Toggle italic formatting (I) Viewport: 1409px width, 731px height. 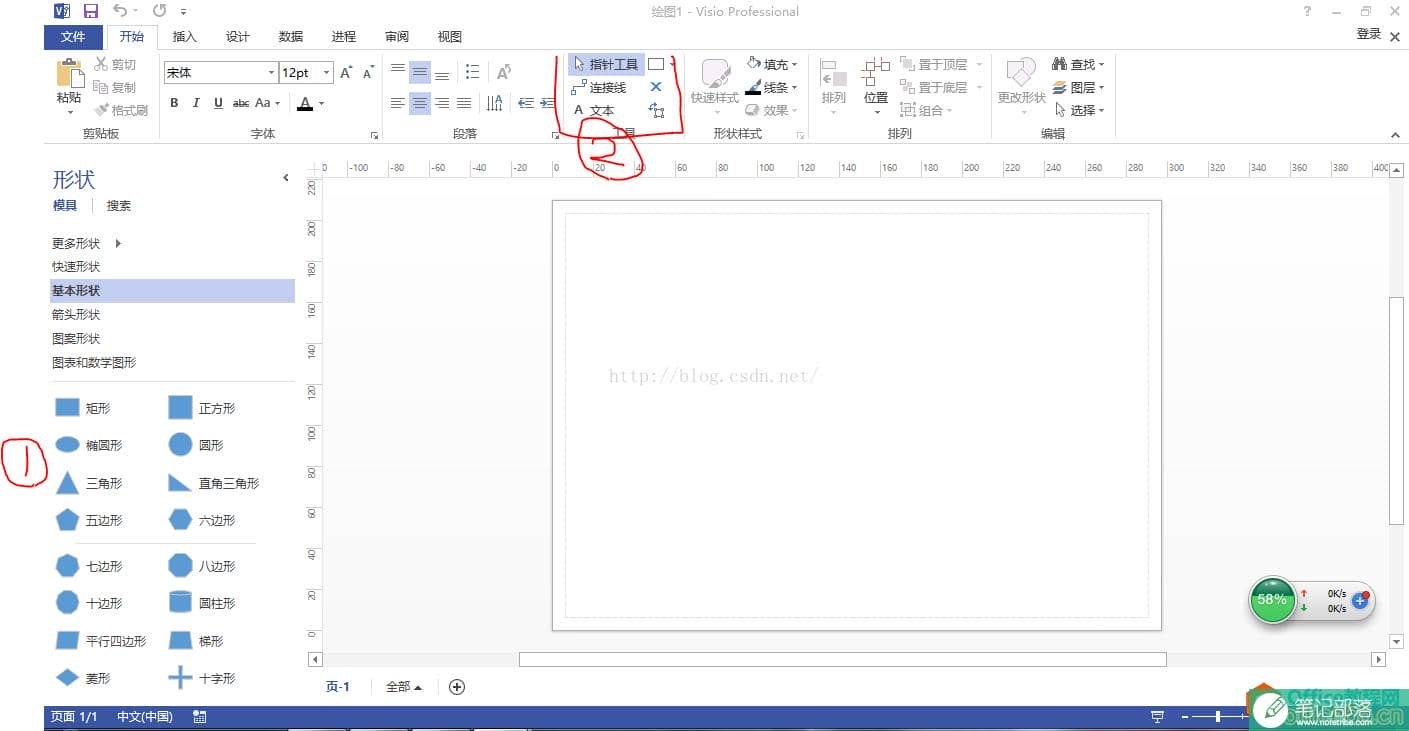pos(196,103)
